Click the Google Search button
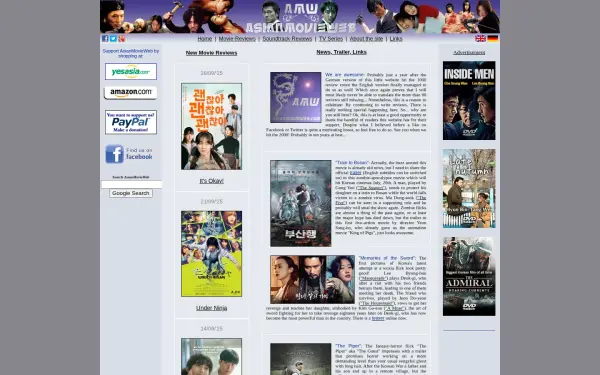Viewport: 600px width, 375px height. (131, 193)
